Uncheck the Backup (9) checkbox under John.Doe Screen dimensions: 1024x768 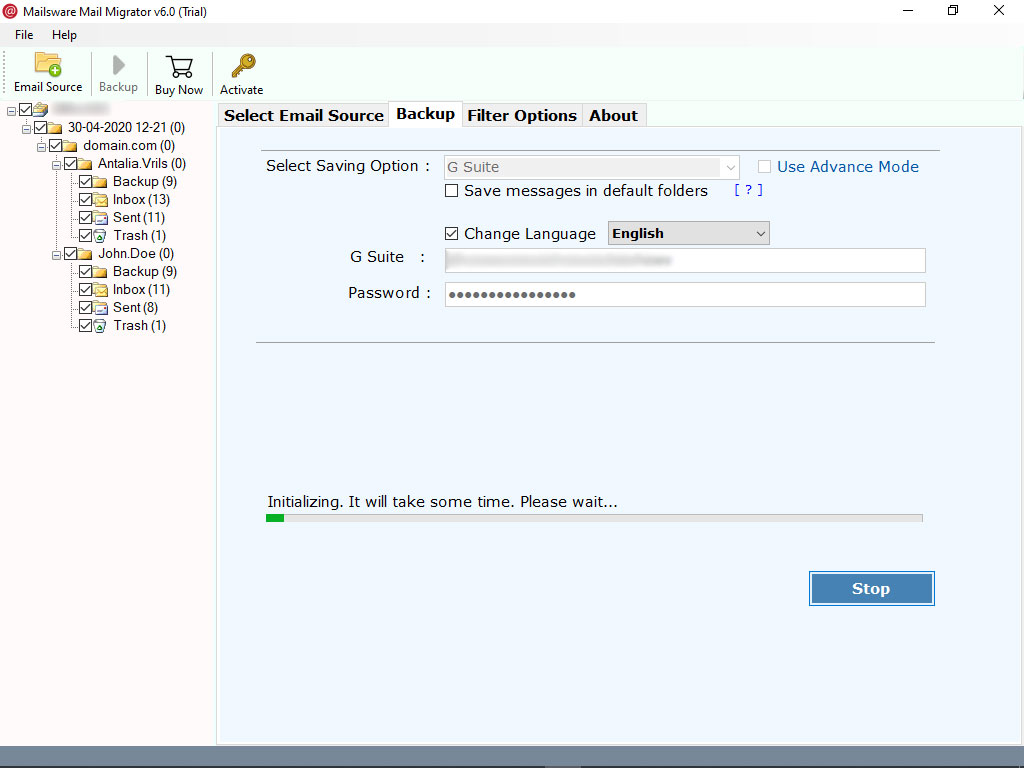86,272
